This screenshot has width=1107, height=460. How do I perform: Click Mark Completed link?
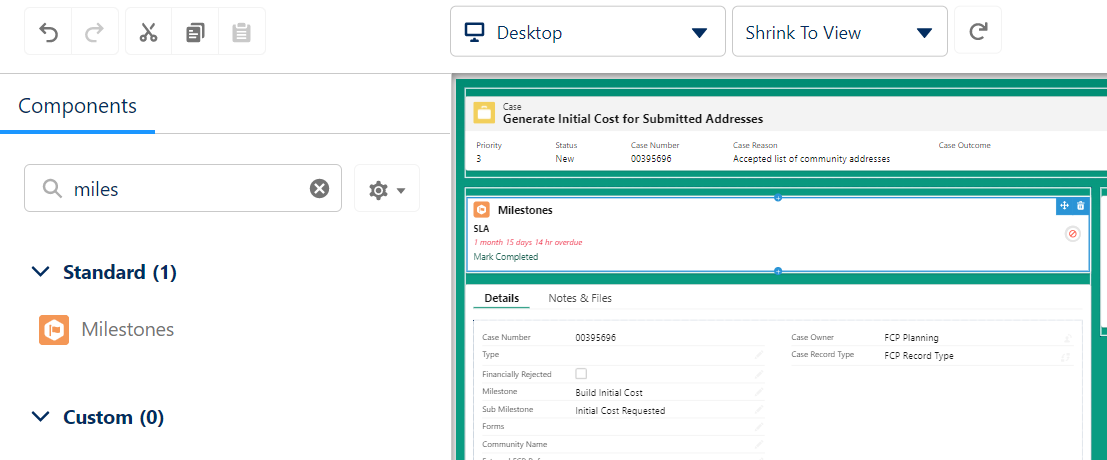point(505,257)
